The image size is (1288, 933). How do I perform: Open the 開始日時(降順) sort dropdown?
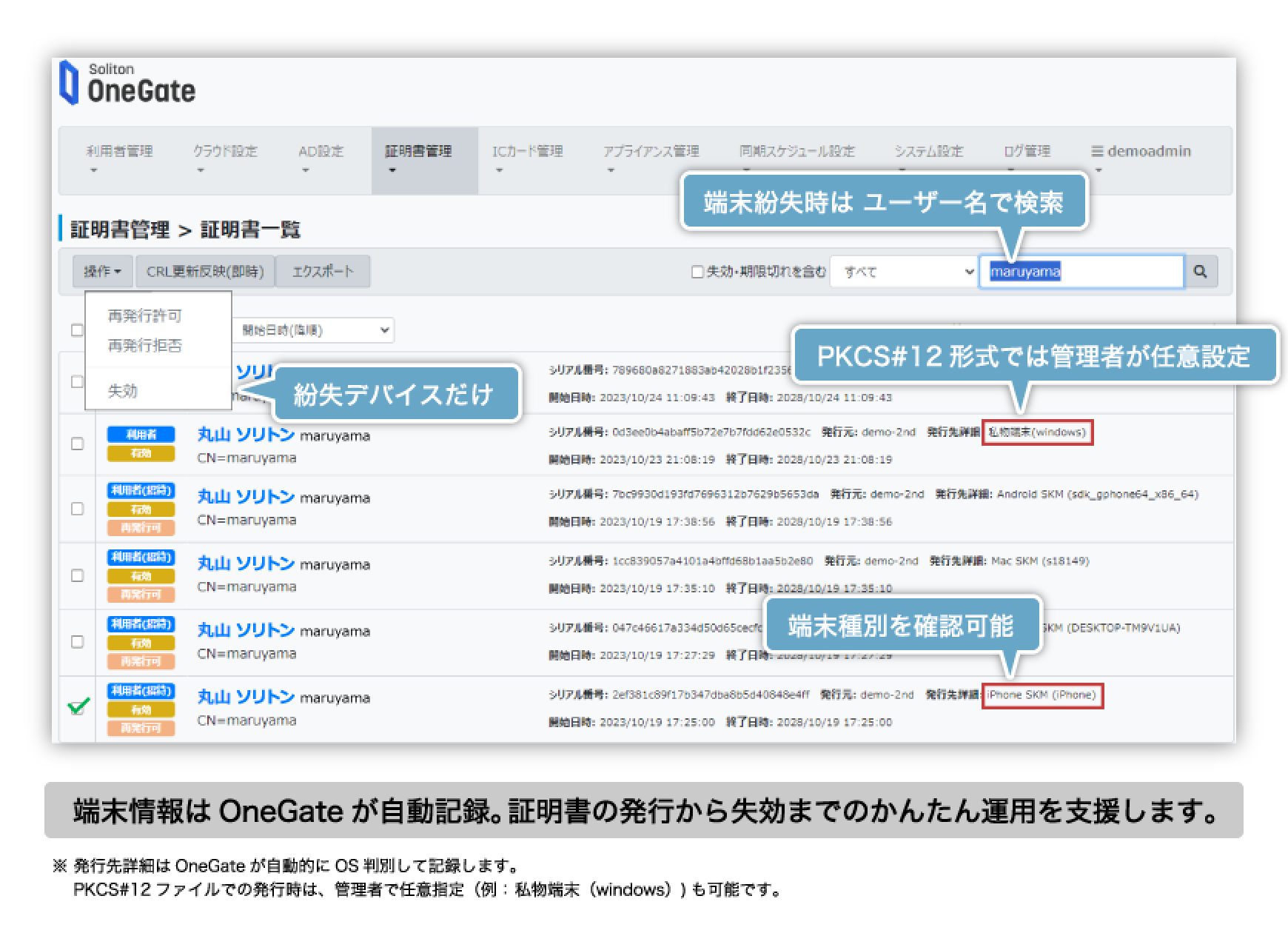click(x=315, y=330)
